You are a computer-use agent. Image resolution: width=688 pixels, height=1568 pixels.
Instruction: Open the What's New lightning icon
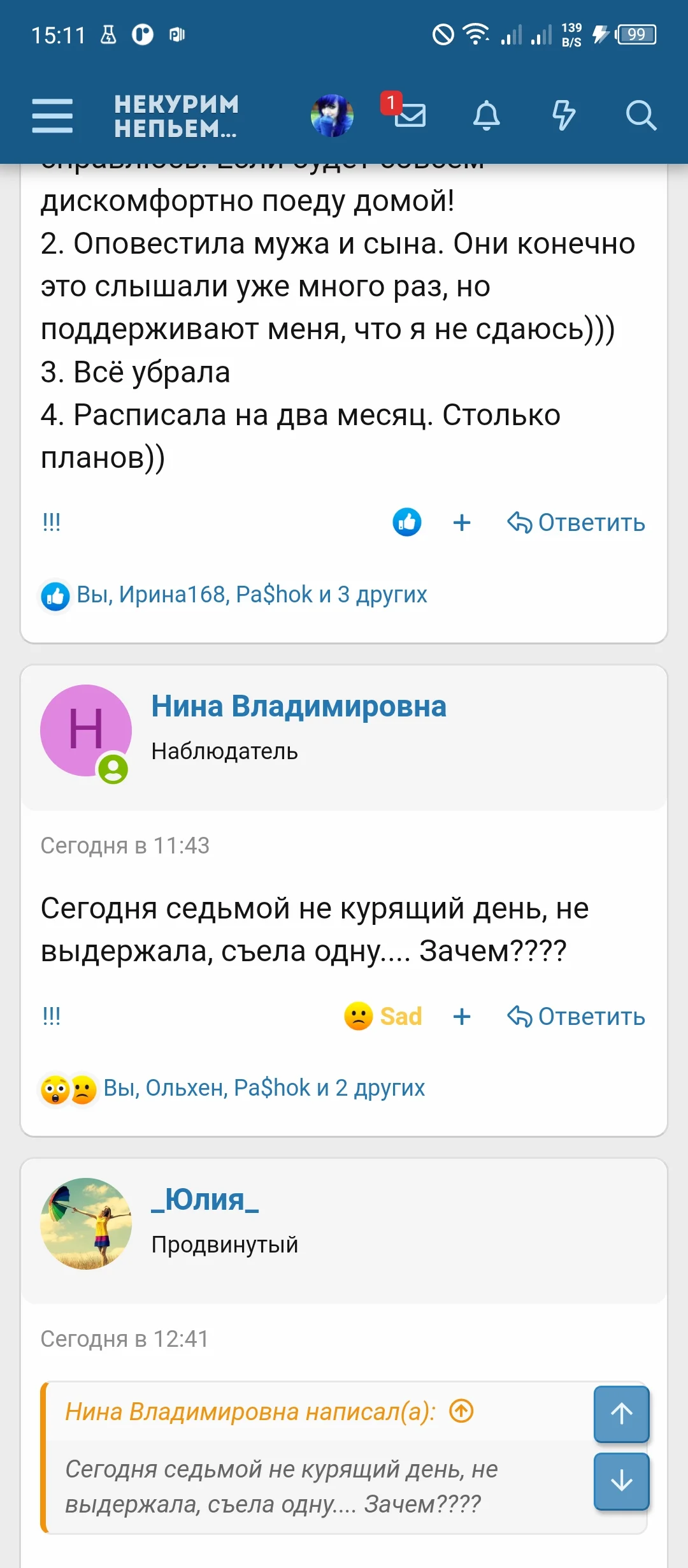click(x=564, y=116)
